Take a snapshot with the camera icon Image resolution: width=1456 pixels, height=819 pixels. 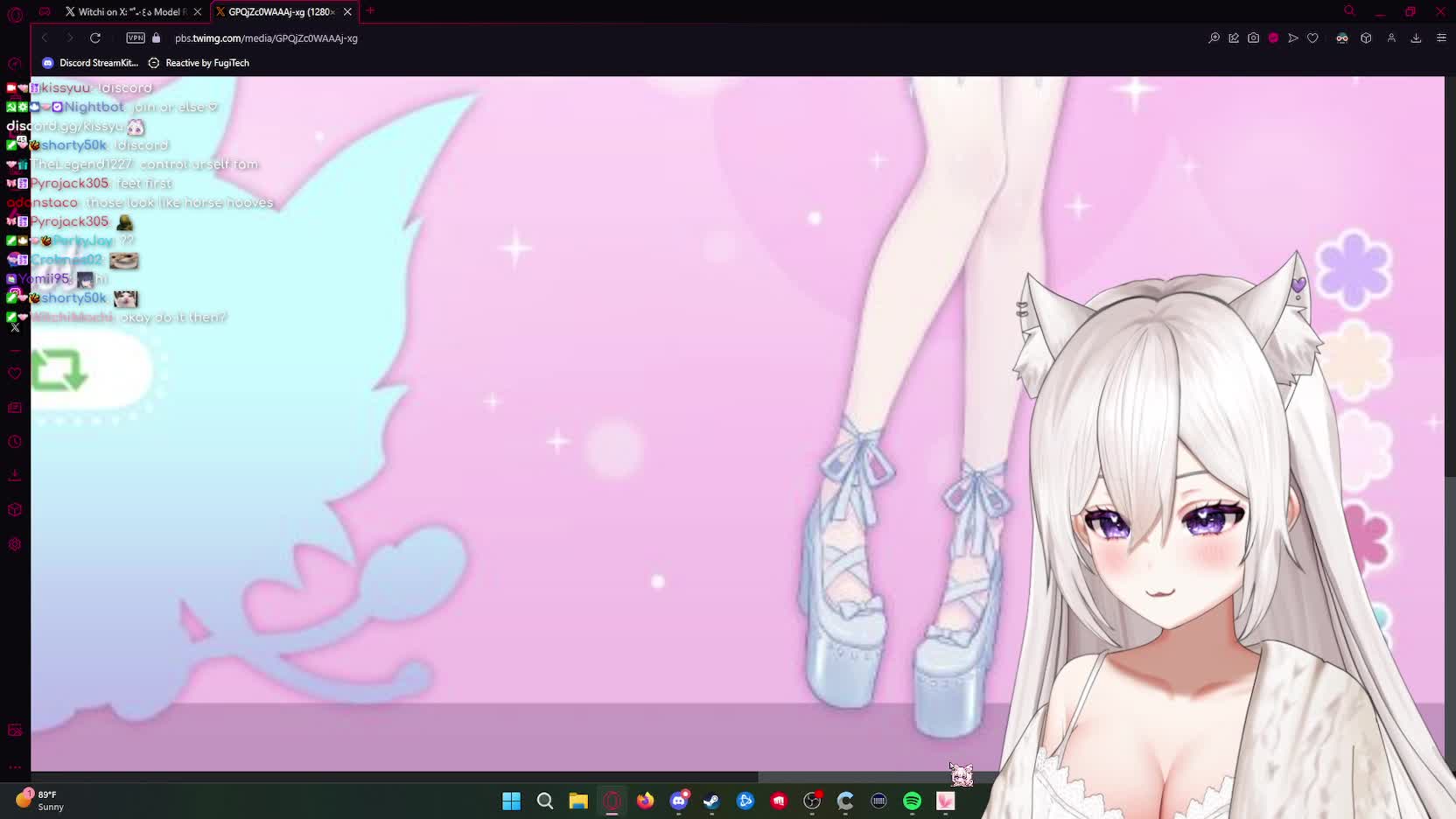coord(1253,38)
